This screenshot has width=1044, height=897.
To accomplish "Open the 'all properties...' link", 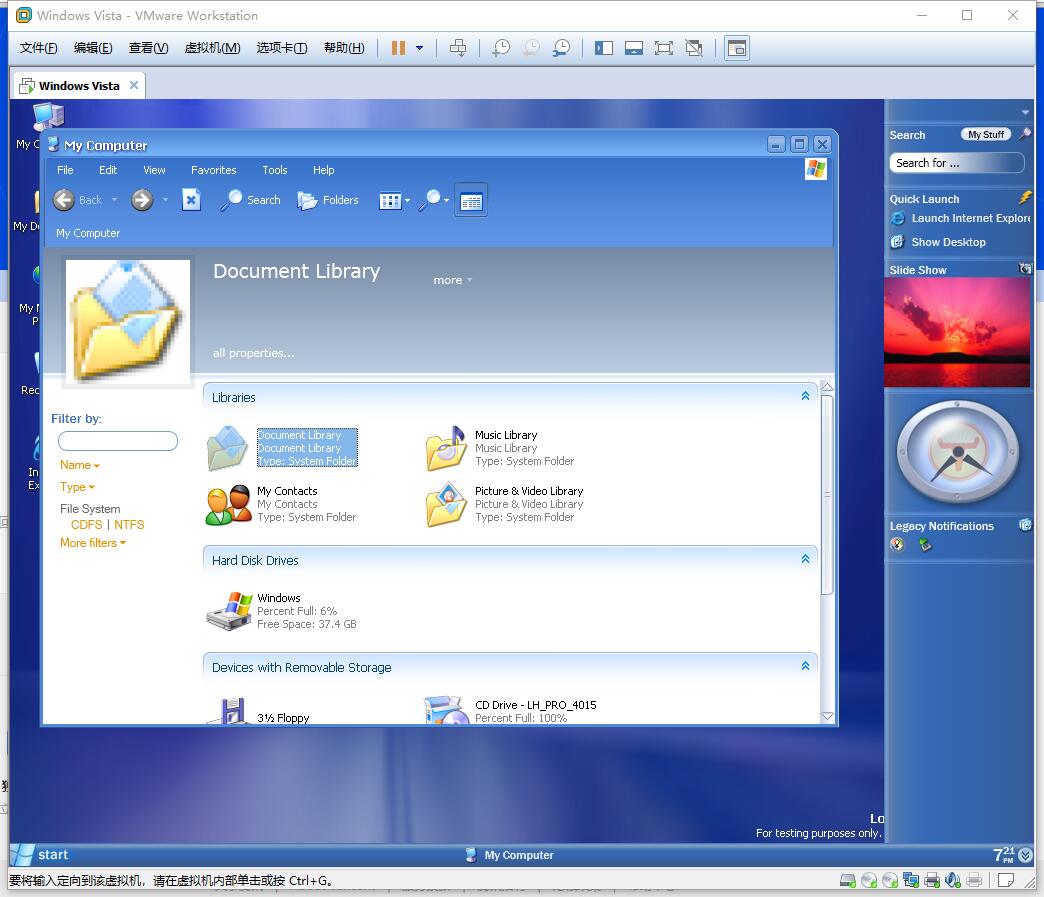I will (x=254, y=353).
